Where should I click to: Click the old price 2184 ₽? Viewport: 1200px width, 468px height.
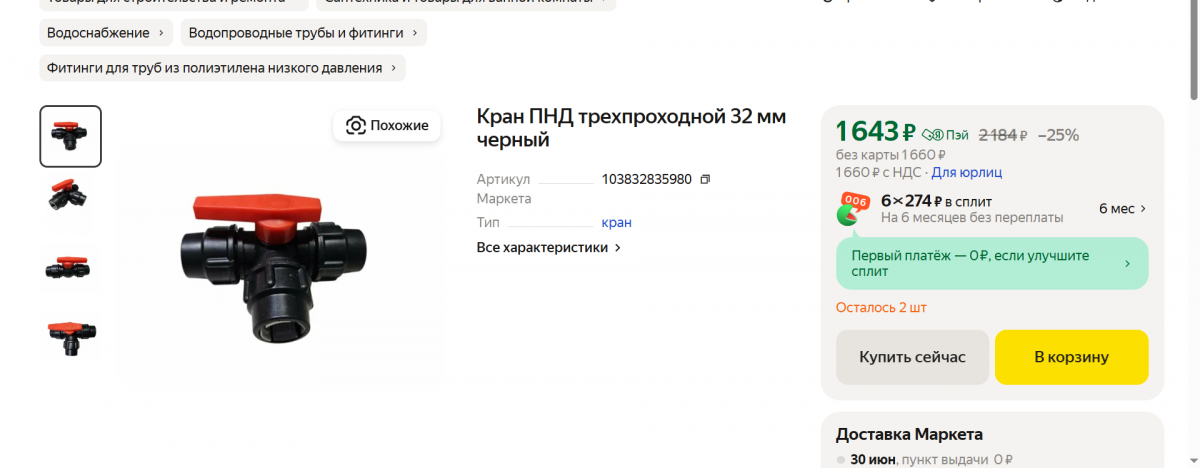(x=1003, y=134)
